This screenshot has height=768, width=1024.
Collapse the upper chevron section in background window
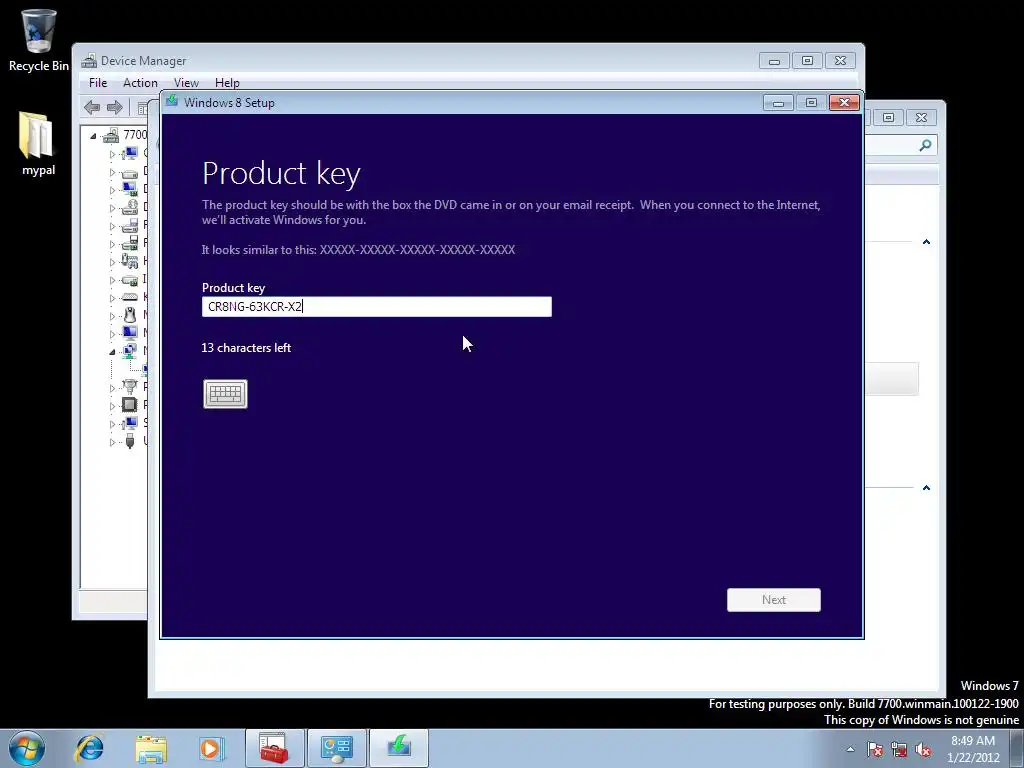coord(926,242)
